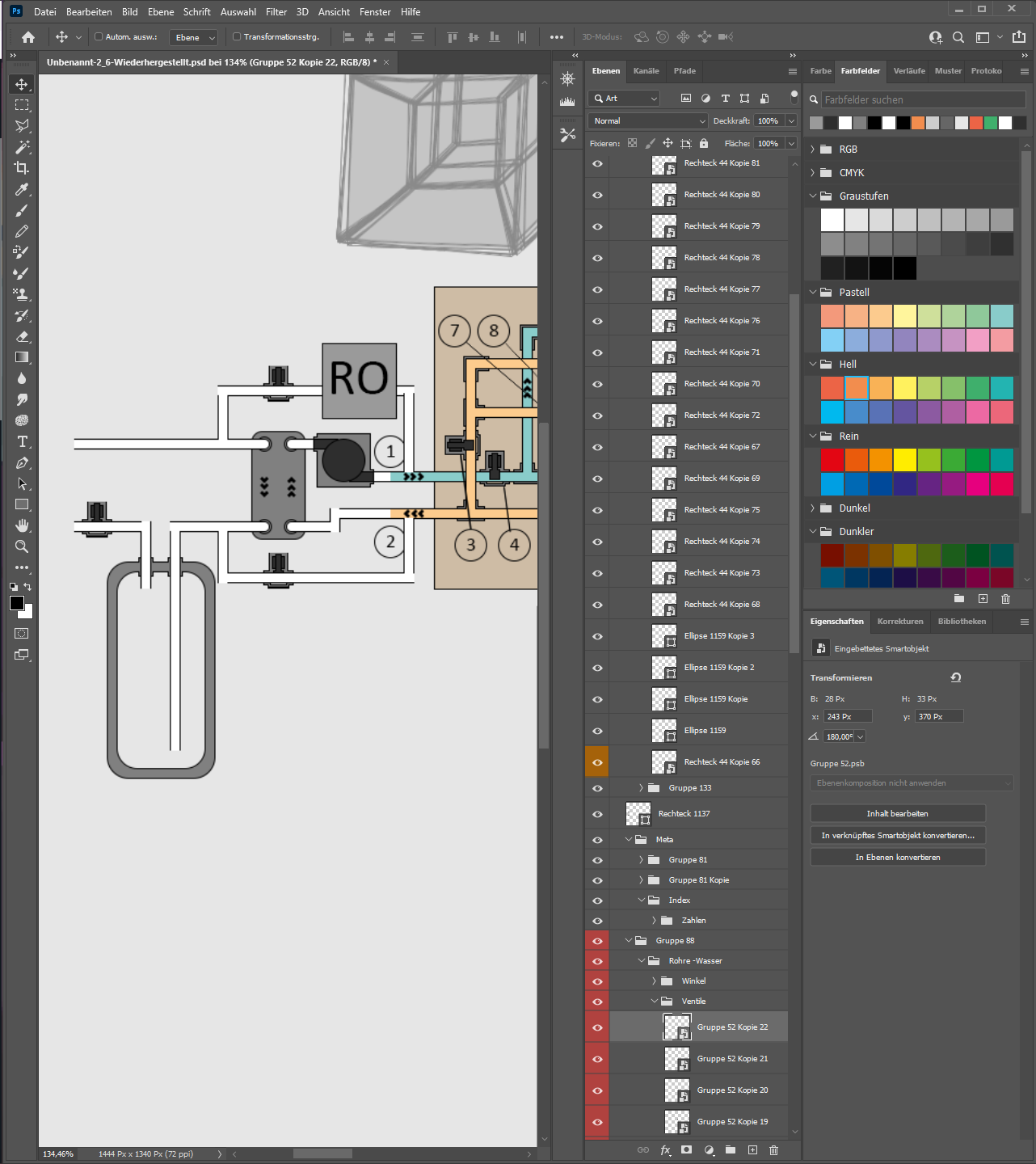The width and height of the screenshot is (1036, 1164).
Task: Enable the Transformationsstrg. checkbox
Action: pyautogui.click(x=237, y=36)
